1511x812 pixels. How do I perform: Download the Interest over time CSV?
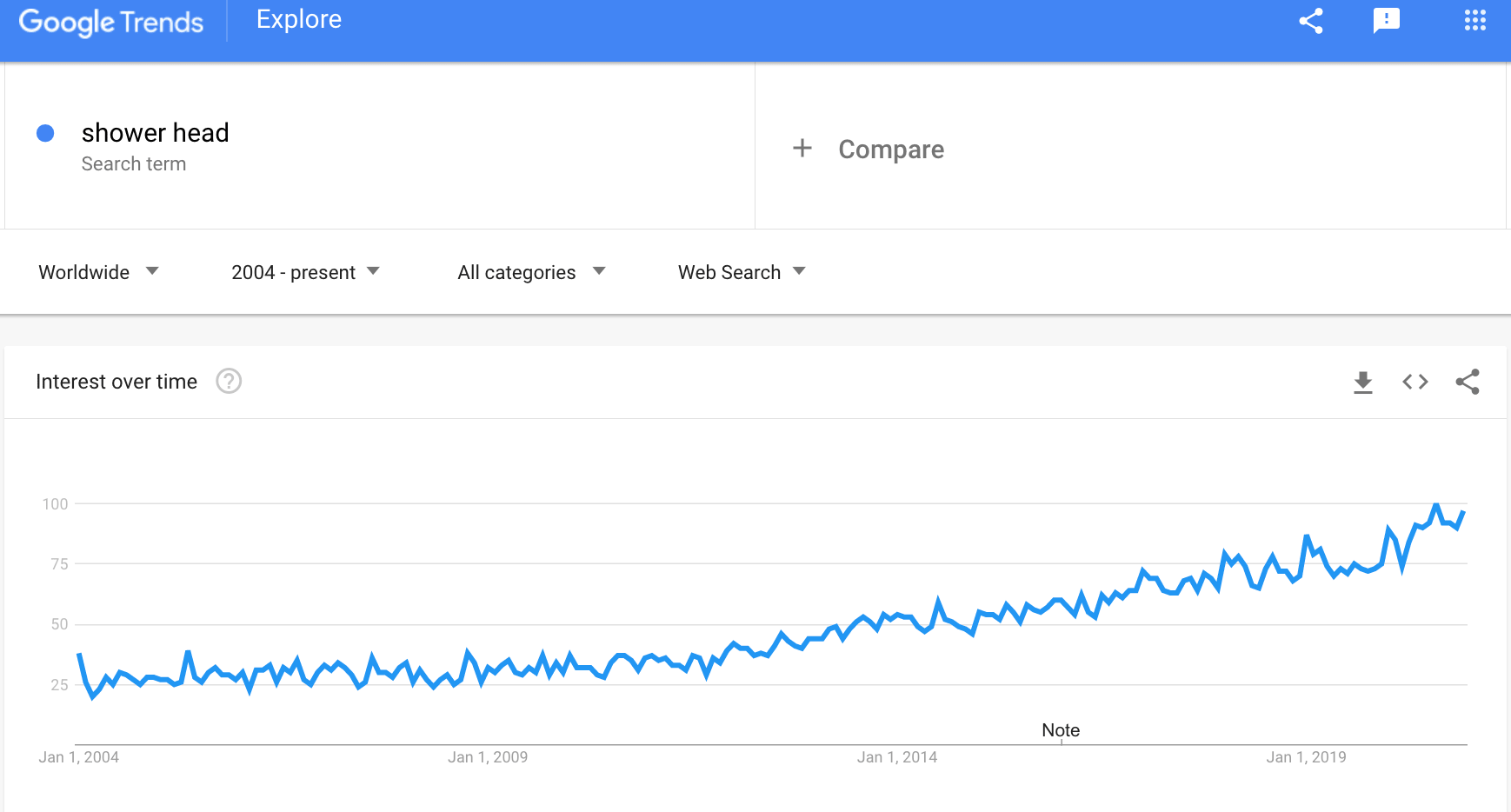tap(1363, 382)
